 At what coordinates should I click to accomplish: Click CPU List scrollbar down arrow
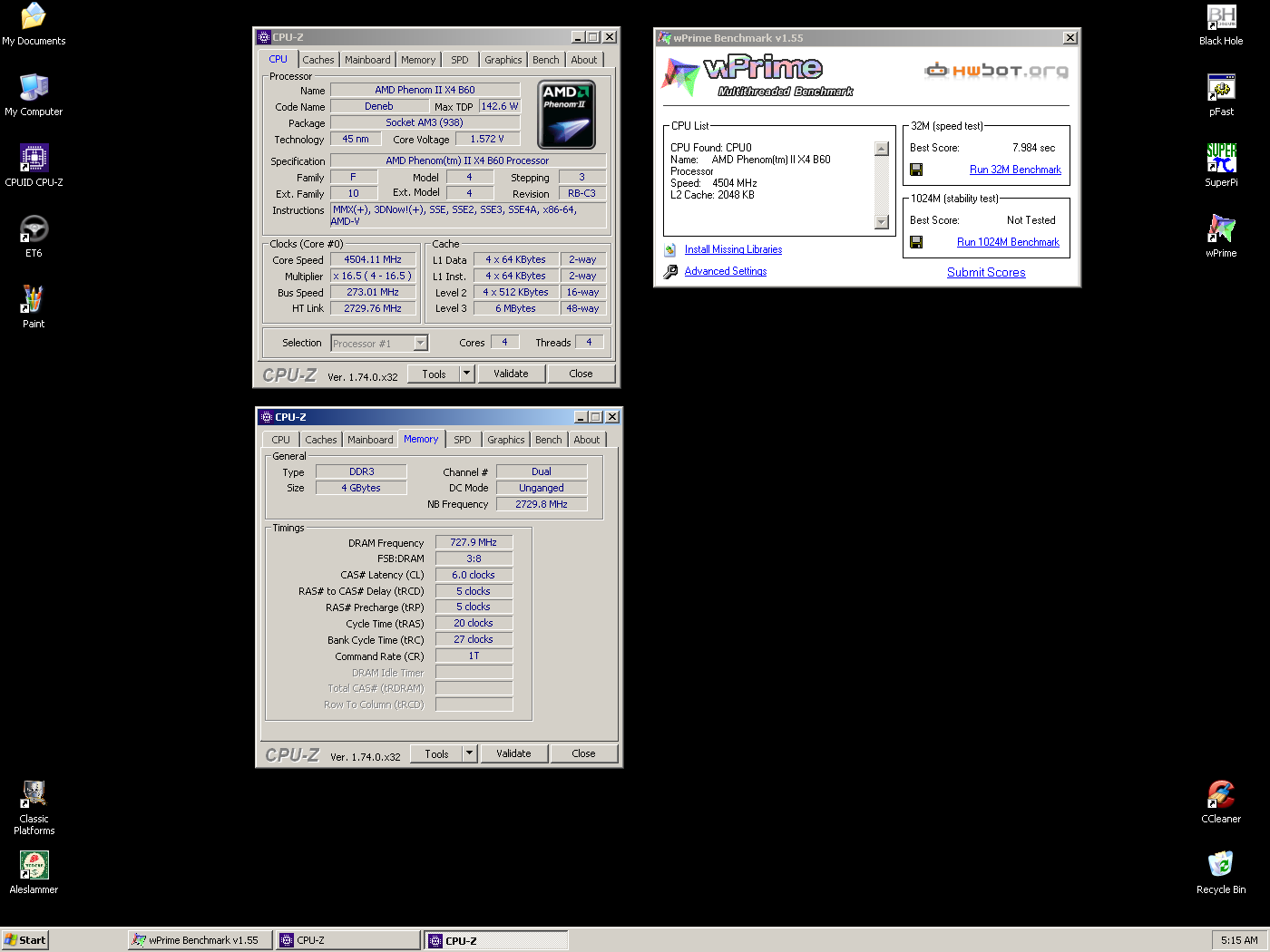(x=881, y=222)
